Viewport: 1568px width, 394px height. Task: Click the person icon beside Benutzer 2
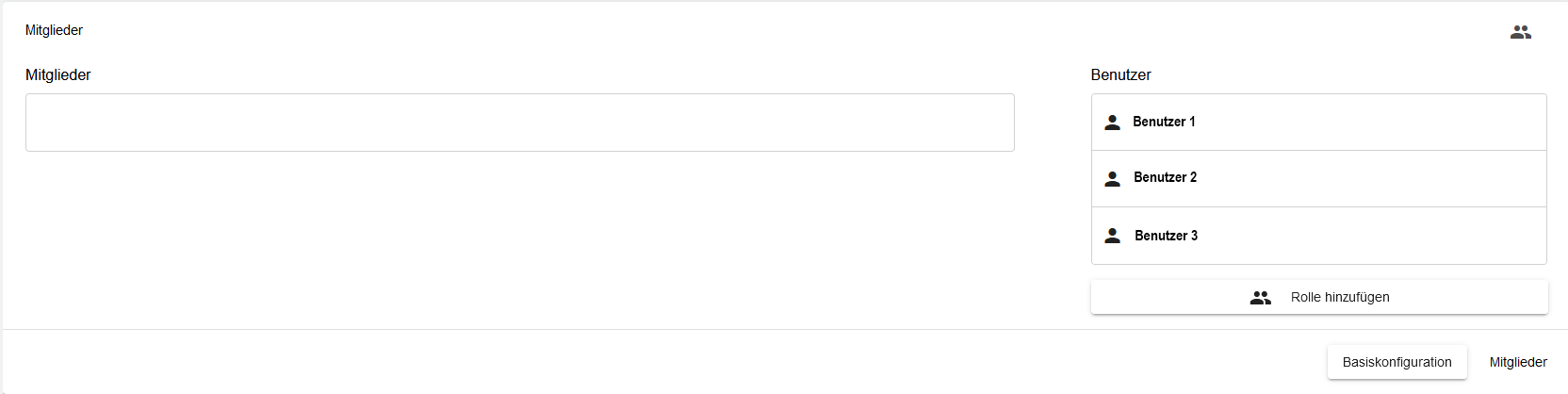[x=1112, y=179]
